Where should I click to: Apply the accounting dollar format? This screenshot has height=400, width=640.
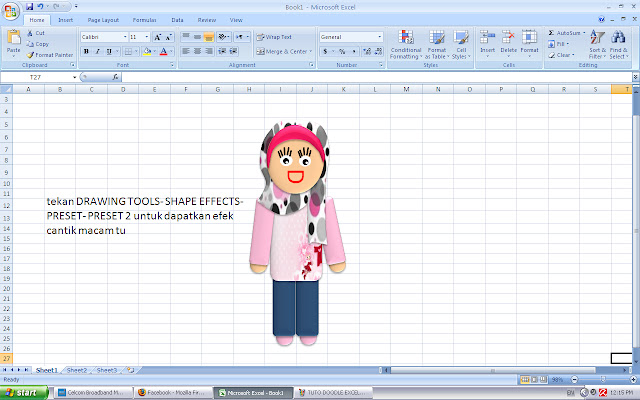pyautogui.click(x=325, y=51)
